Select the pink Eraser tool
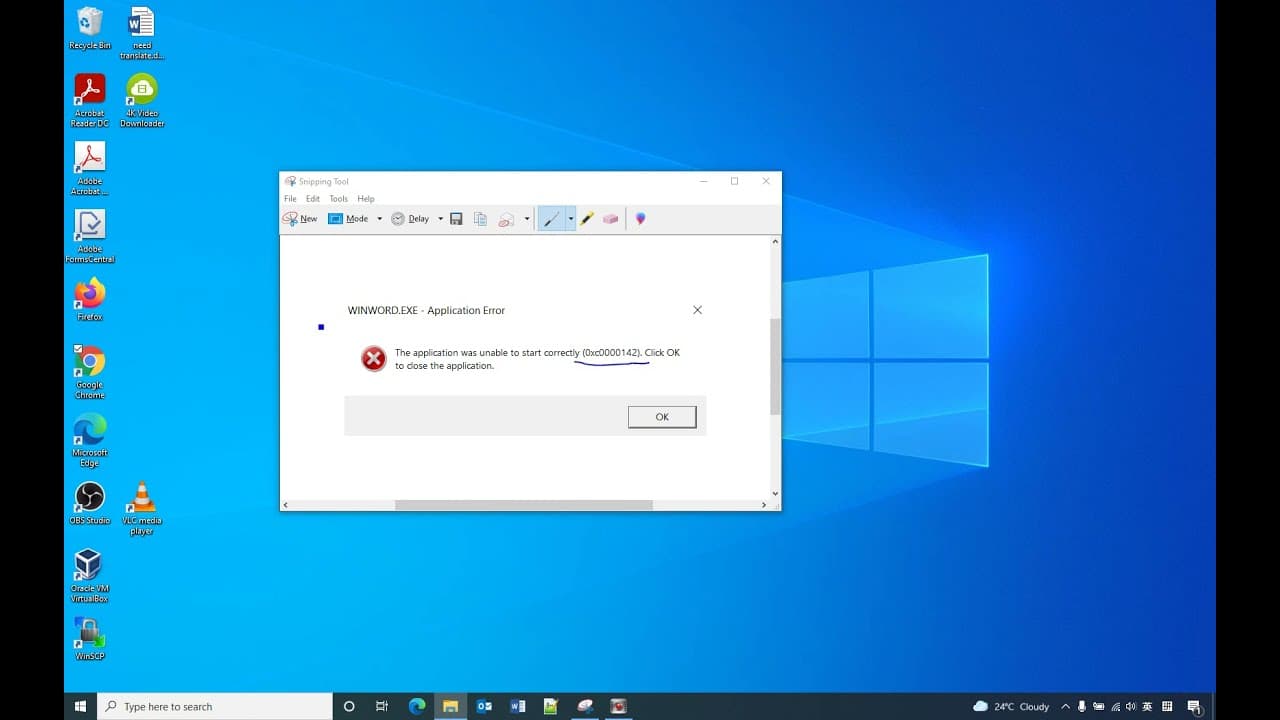 pyautogui.click(x=610, y=219)
